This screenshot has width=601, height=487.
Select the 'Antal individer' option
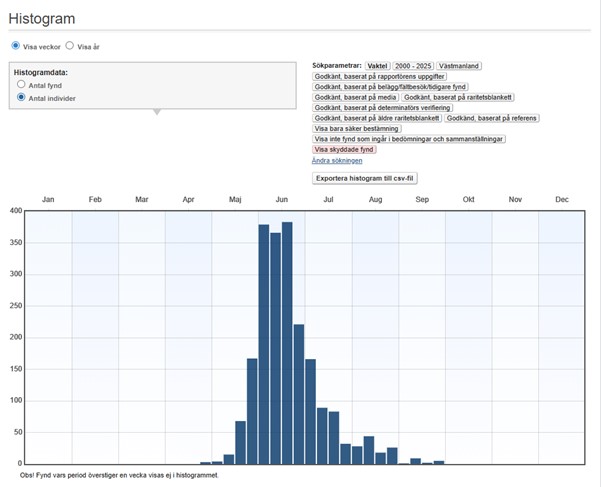click(x=22, y=98)
